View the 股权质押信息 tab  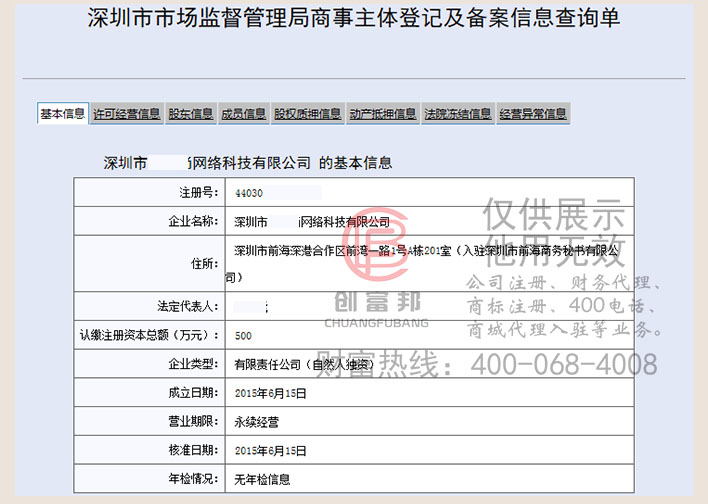point(307,114)
